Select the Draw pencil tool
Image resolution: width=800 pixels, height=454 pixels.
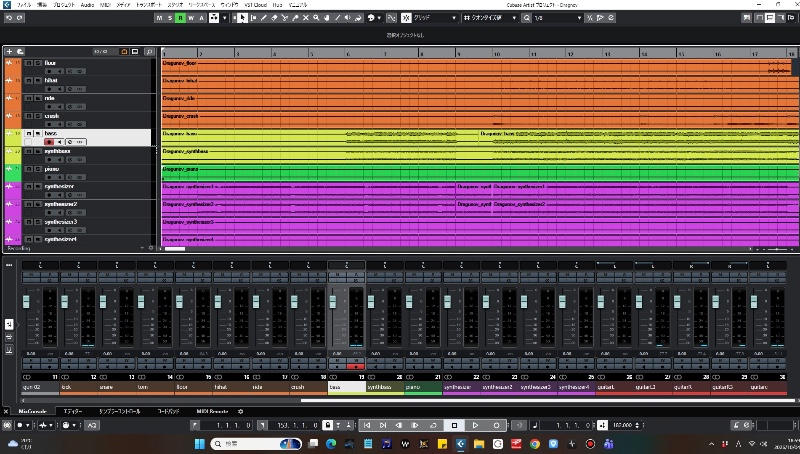264,18
